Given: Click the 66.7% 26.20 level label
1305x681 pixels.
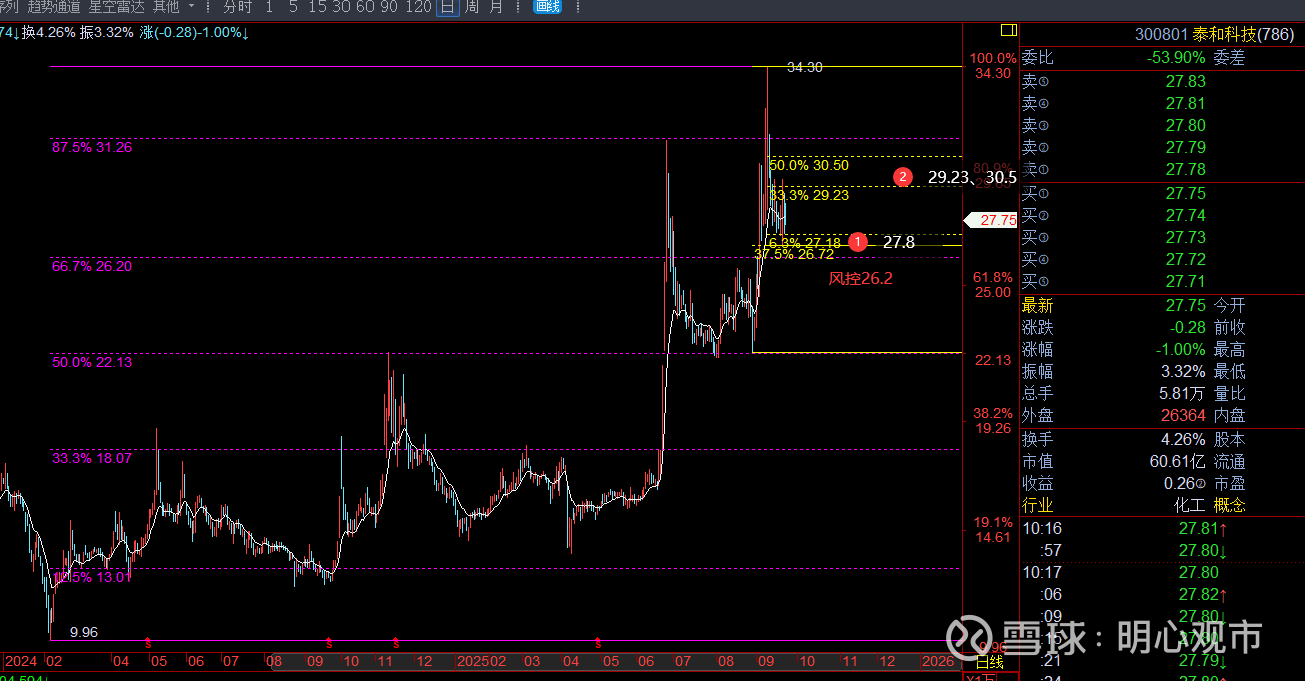Looking at the screenshot, I should coord(92,267).
